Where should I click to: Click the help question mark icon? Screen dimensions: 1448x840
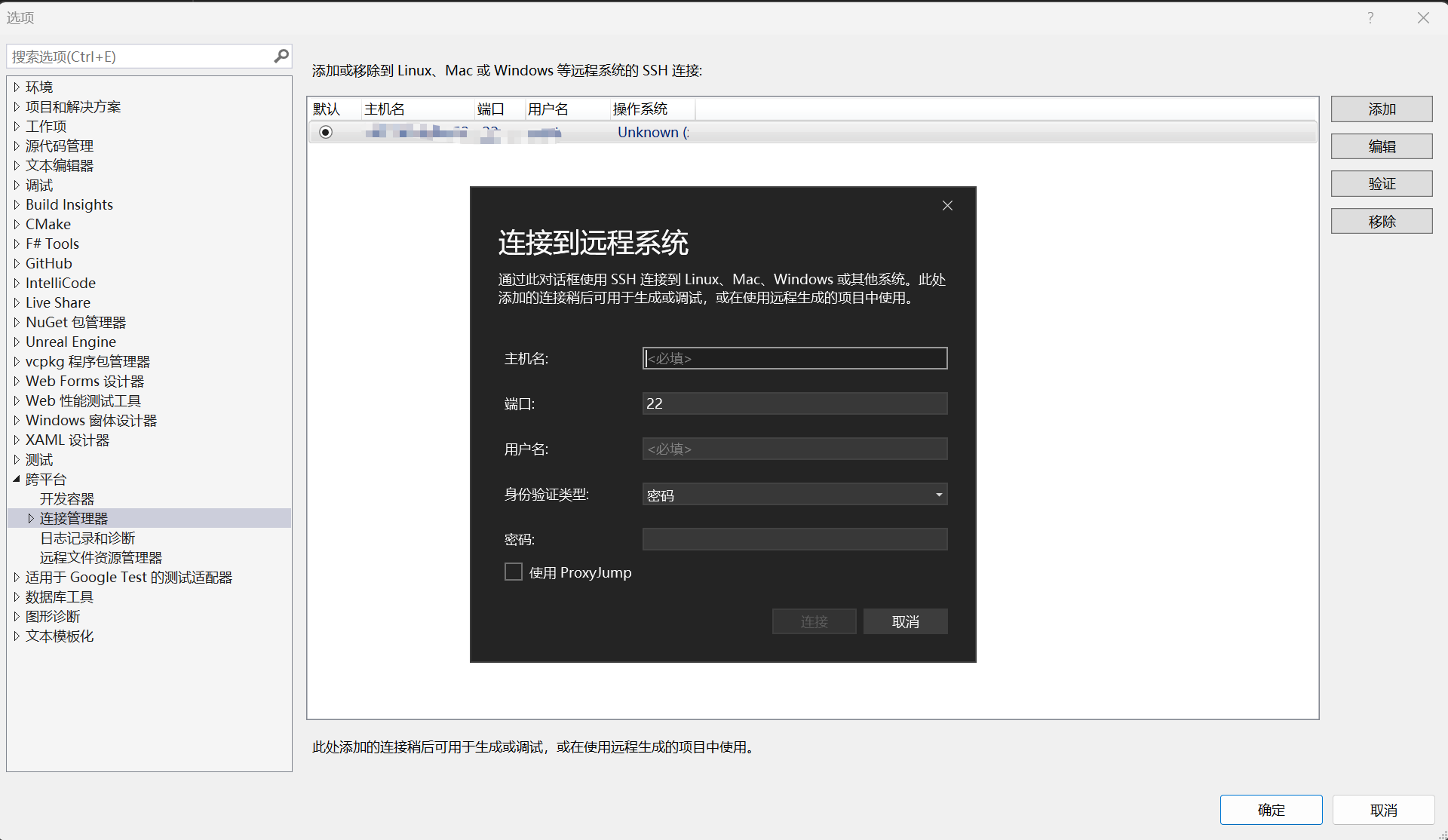click(1370, 17)
